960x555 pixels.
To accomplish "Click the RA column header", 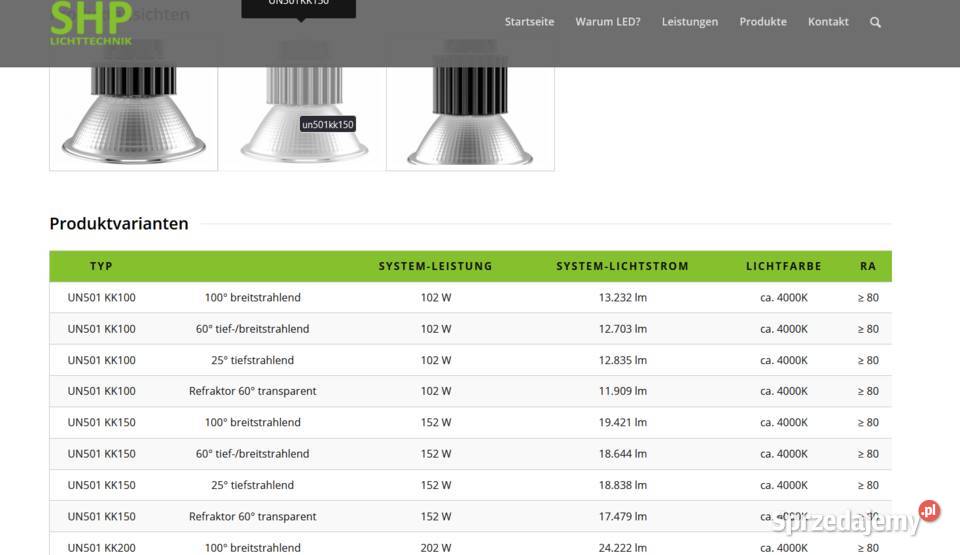I will pyautogui.click(x=867, y=266).
